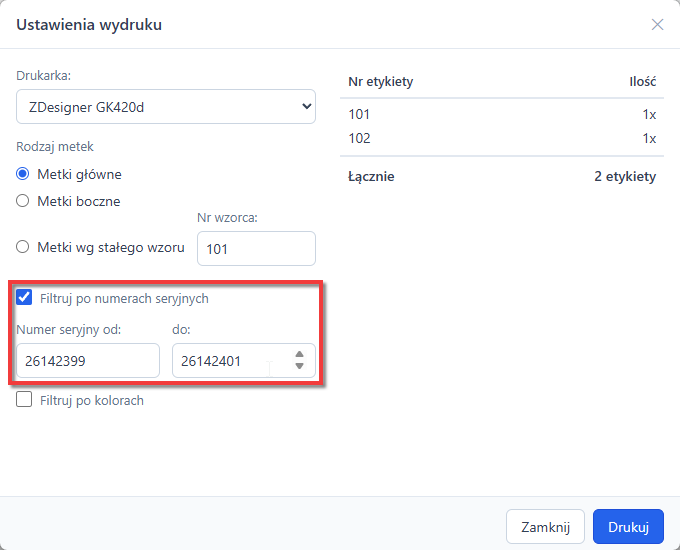Viewport: 680px width, 550px height.
Task: Select Metki wg stałego wzoru option
Action: (23, 247)
